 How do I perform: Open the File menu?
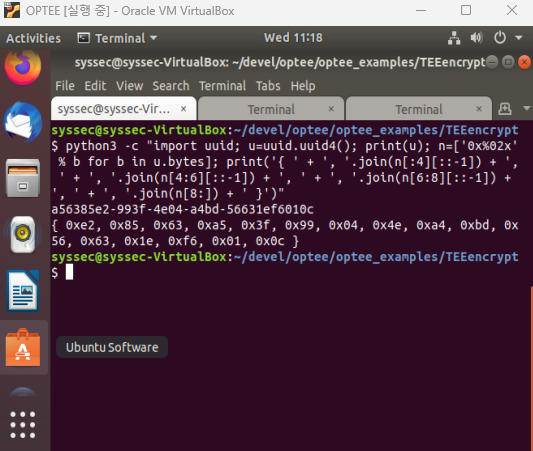coord(65,86)
